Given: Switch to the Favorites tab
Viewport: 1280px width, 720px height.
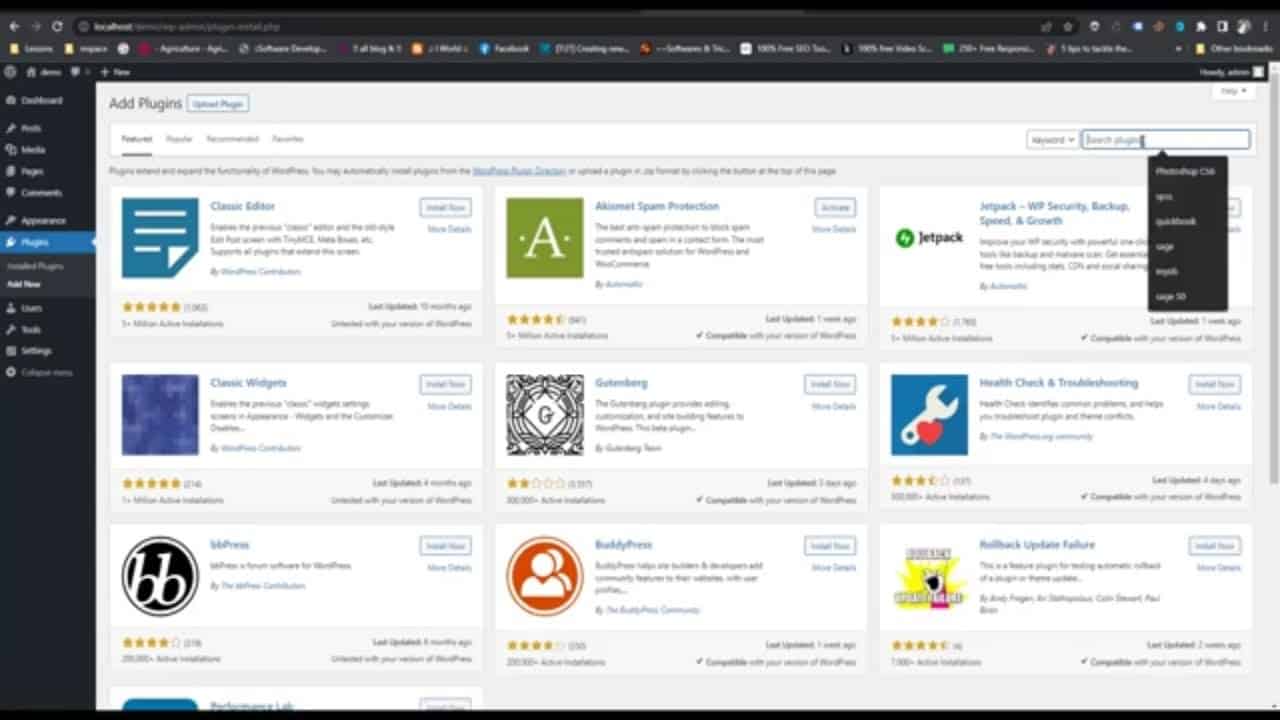Looking at the screenshot, I should point(288,139).
